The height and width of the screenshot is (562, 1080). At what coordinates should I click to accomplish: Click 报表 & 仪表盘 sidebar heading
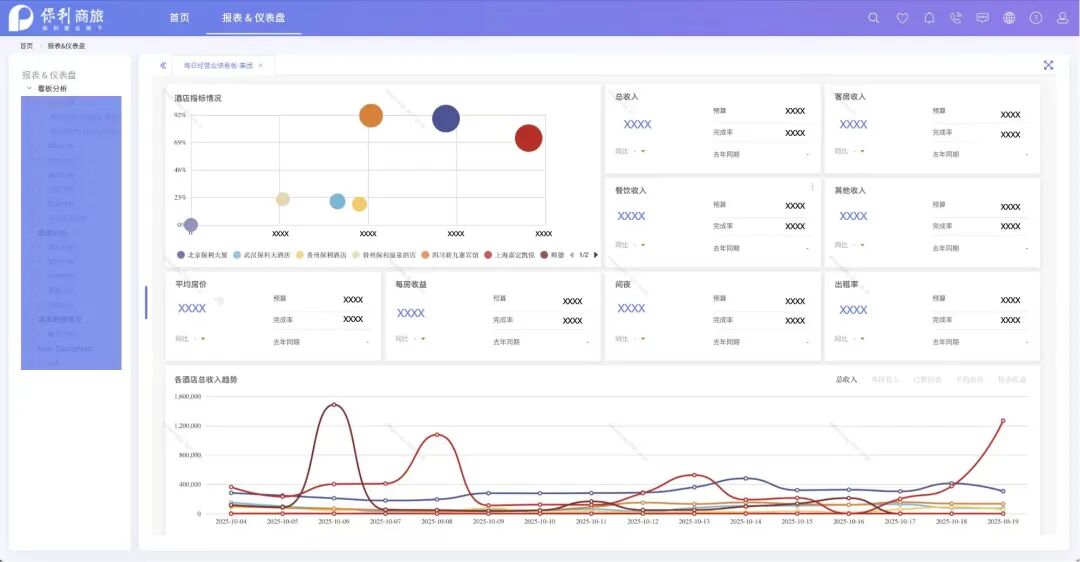[49, 74]
